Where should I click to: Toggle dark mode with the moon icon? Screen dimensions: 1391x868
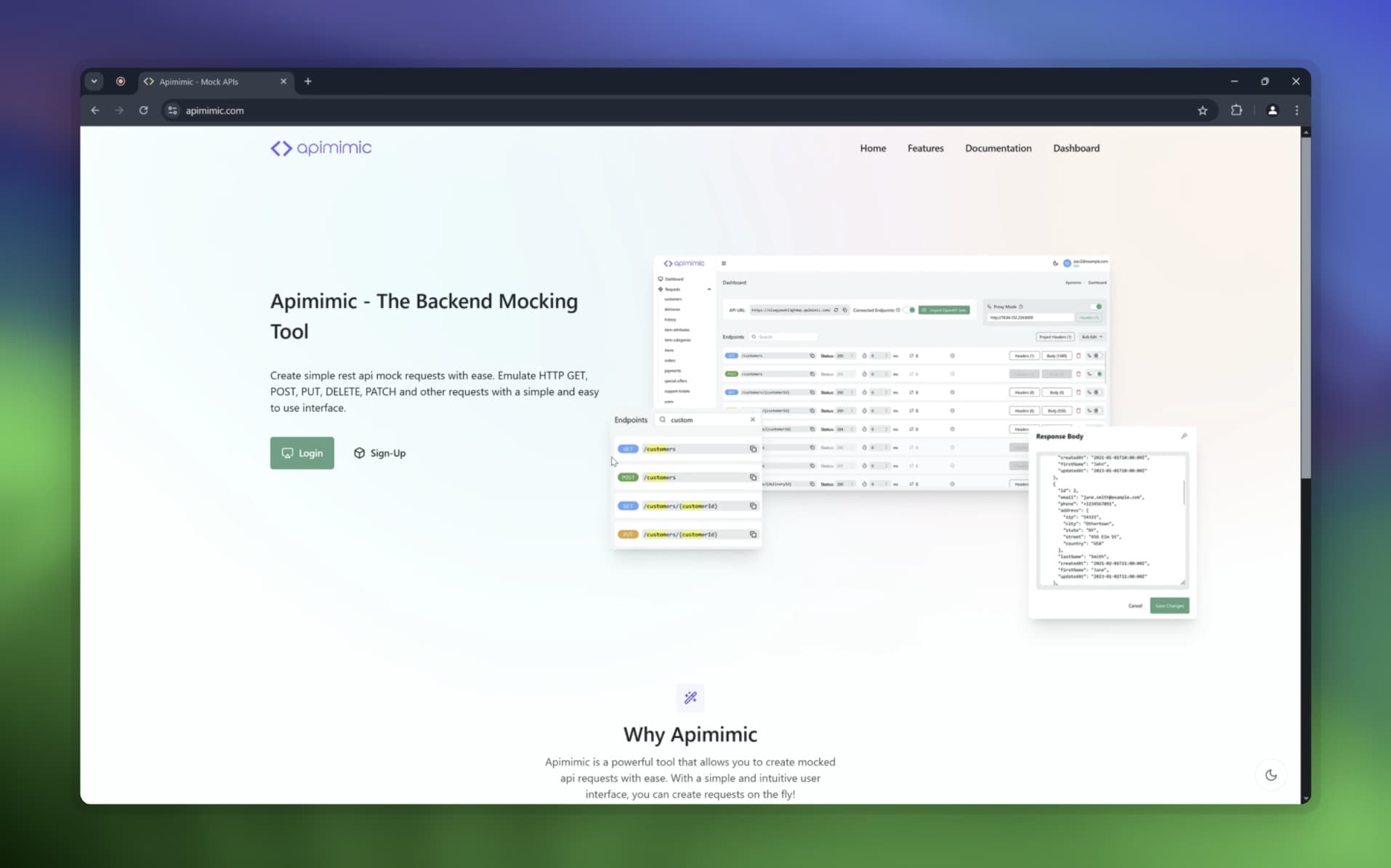1270,774
